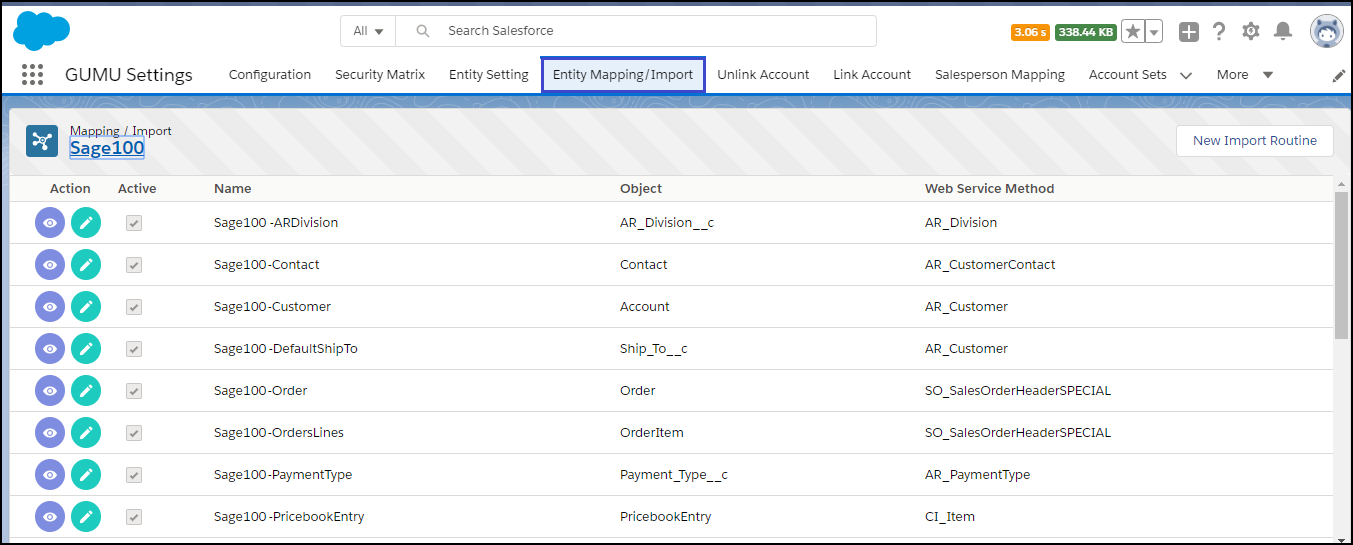
Task: Open the Sage100 heading link
Action: tap(107, 149)
